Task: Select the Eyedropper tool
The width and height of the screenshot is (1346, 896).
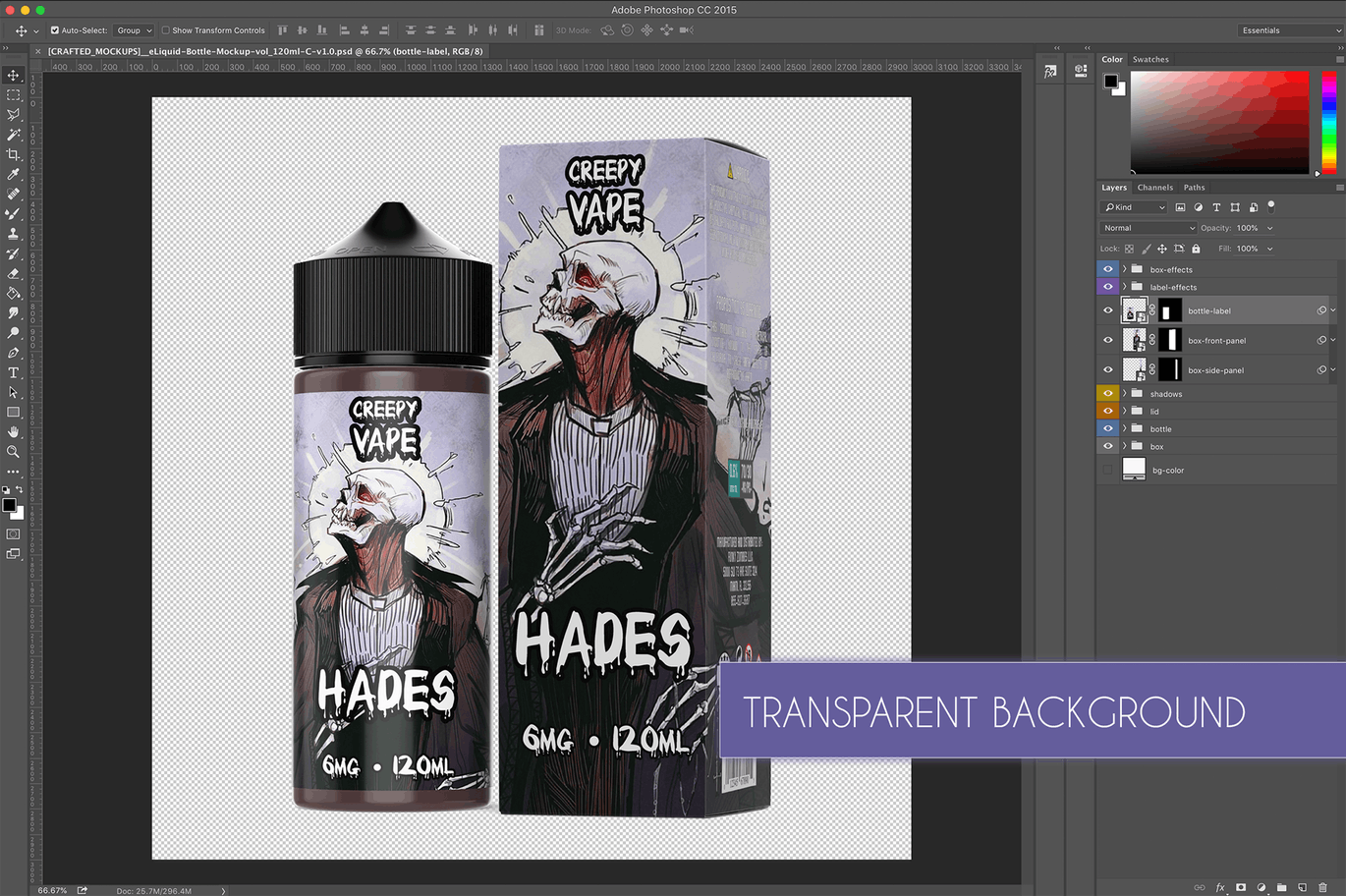Action: [x=14, y=174]
